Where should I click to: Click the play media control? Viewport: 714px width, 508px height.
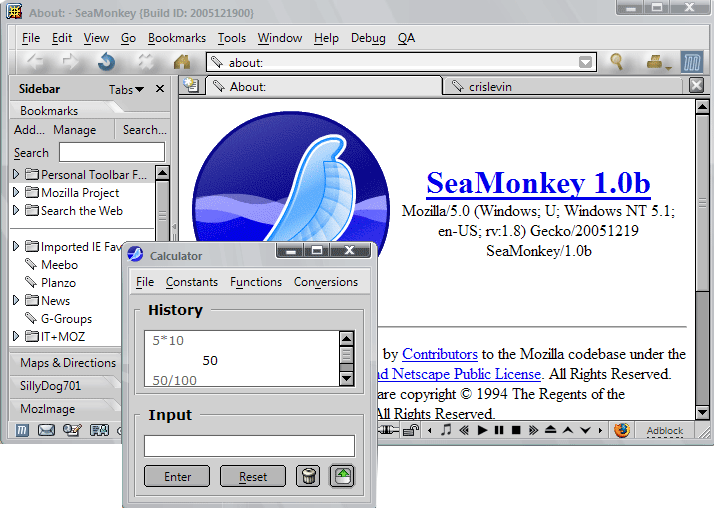click(482, 430)
